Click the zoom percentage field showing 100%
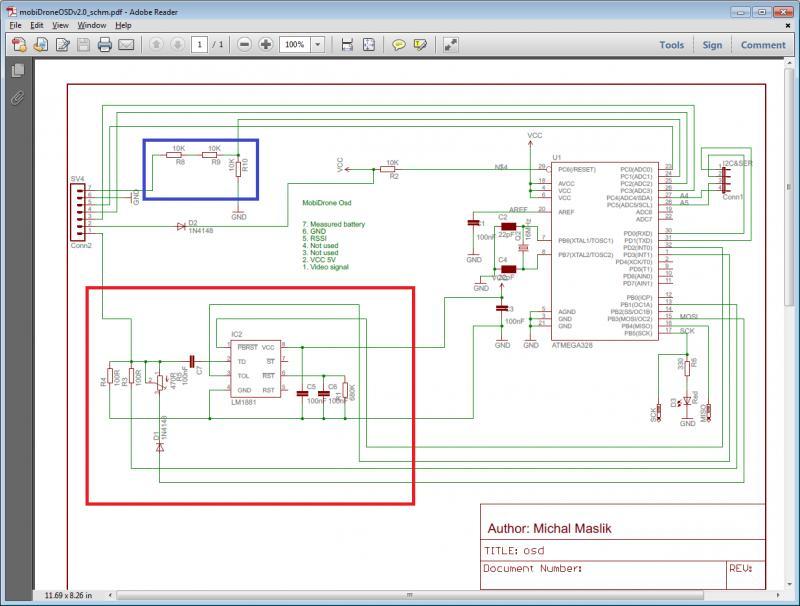This screenshot has width=800, height=606. (x=294, y=45)
